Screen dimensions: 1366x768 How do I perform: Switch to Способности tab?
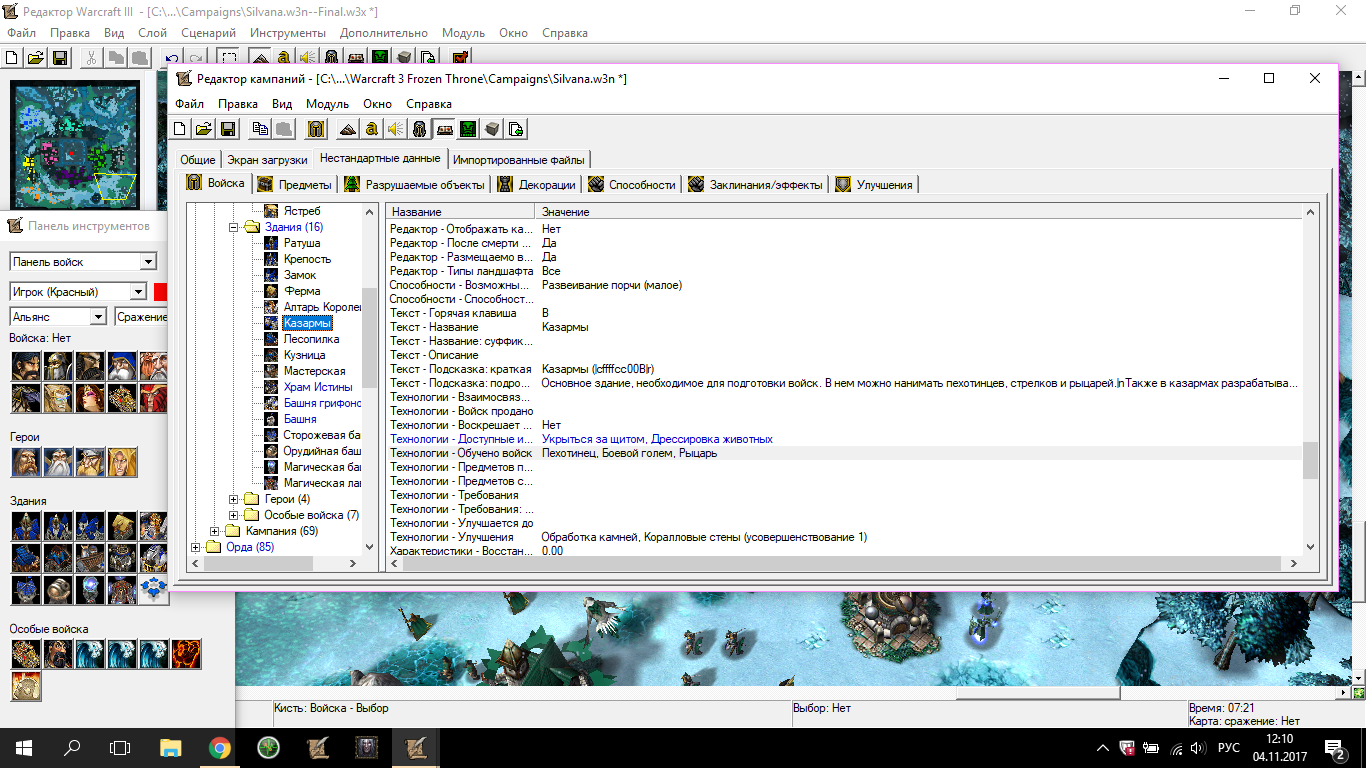[x=631, y=184]
